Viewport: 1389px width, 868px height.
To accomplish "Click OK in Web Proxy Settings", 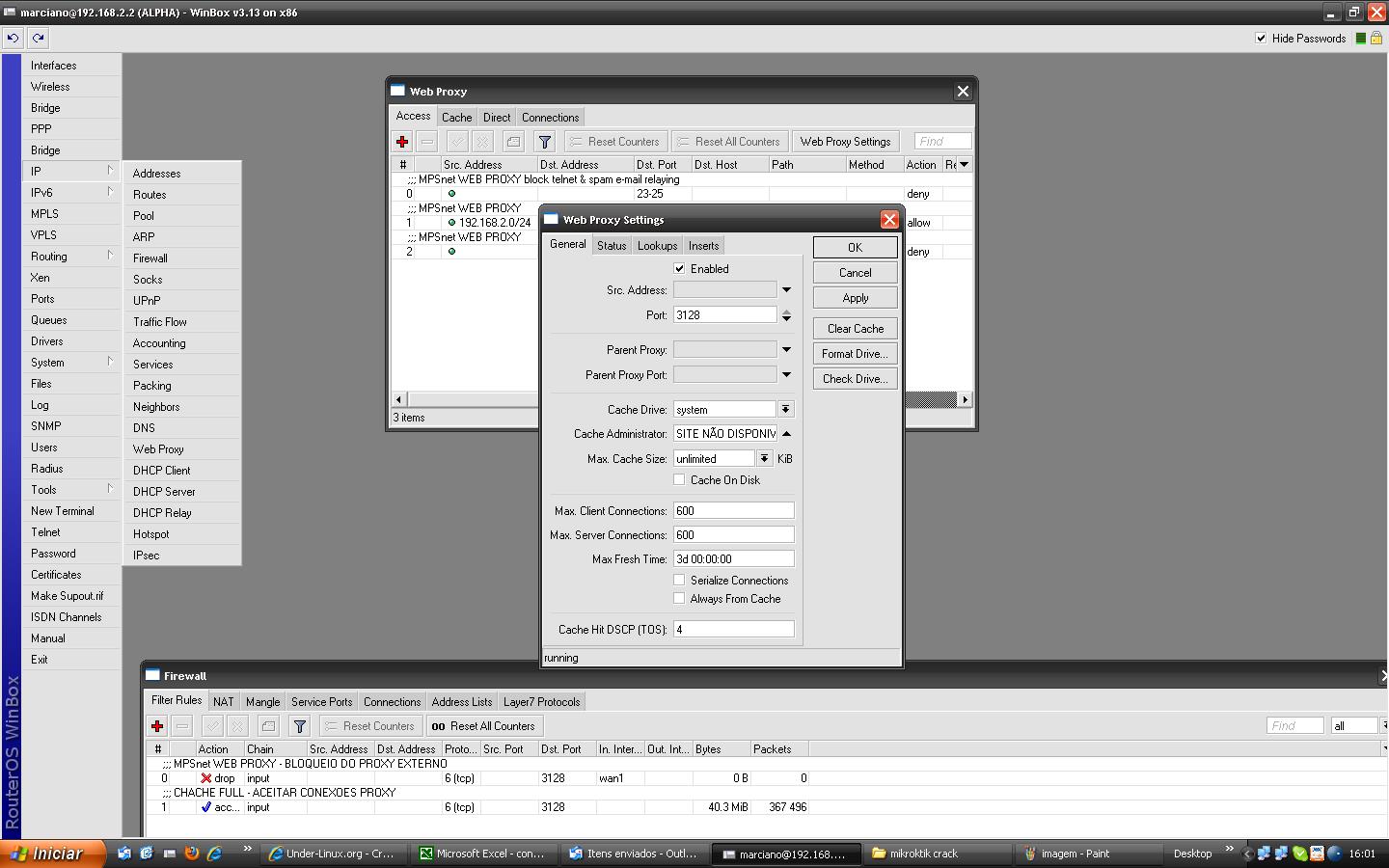I will 855,248.
